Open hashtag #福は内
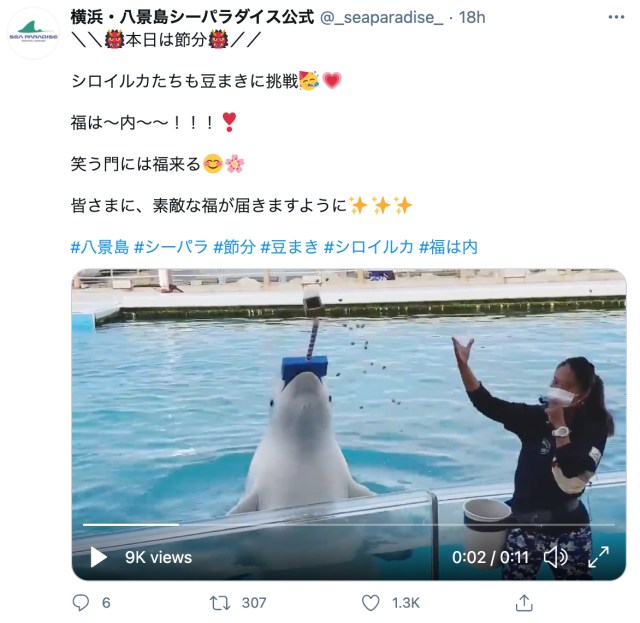 (448, 247)
